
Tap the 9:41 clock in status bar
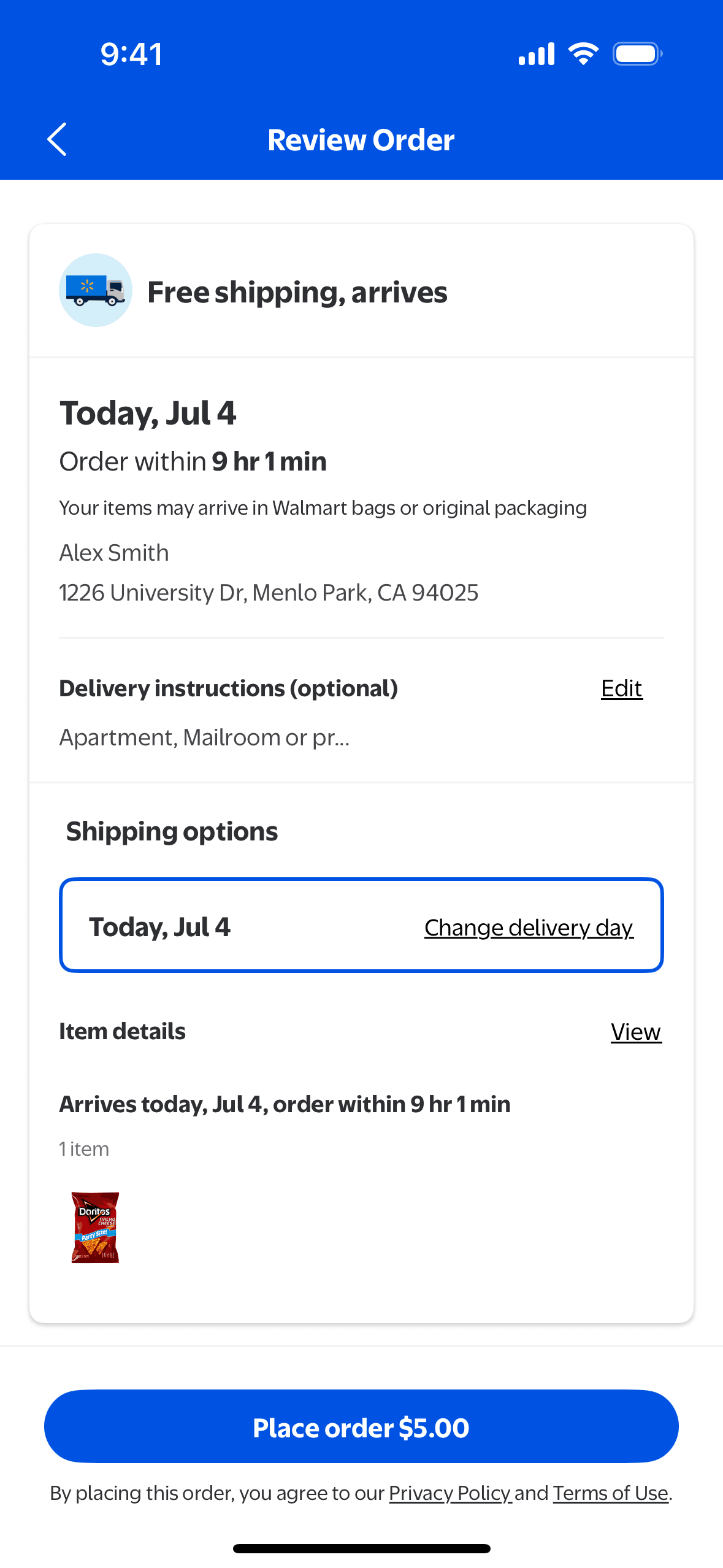[132, 54]
